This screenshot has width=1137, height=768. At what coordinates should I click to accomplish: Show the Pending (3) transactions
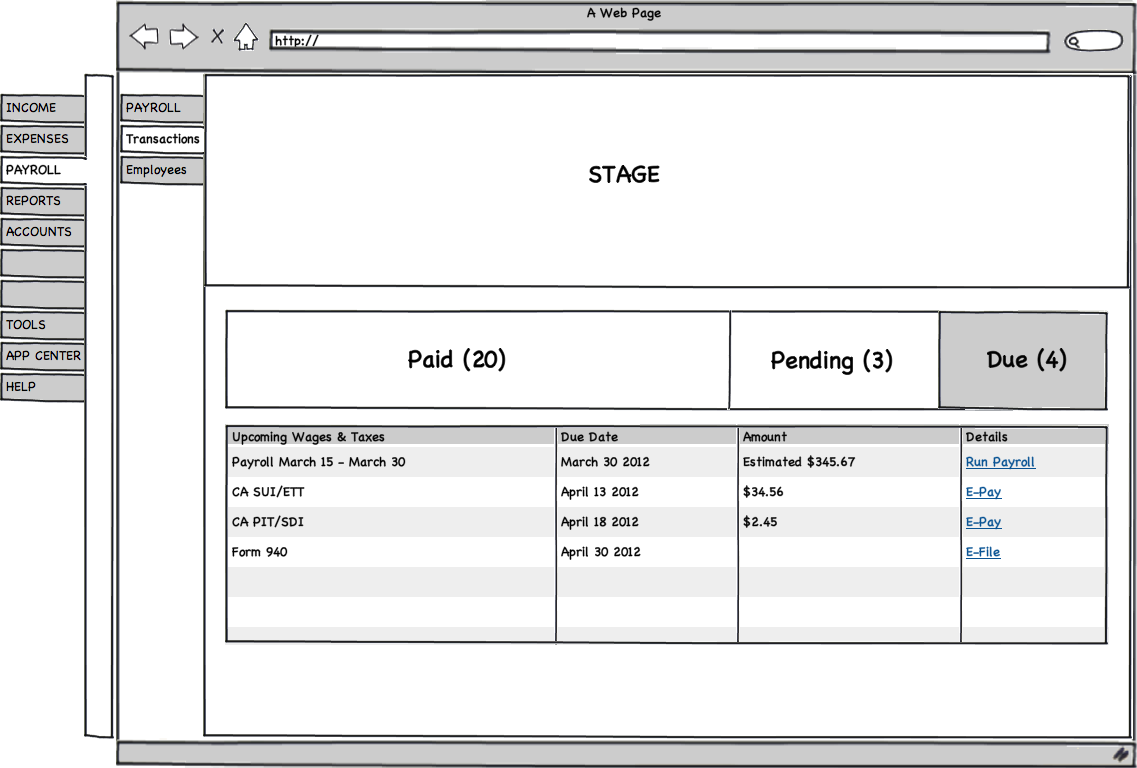coord(834,360)
